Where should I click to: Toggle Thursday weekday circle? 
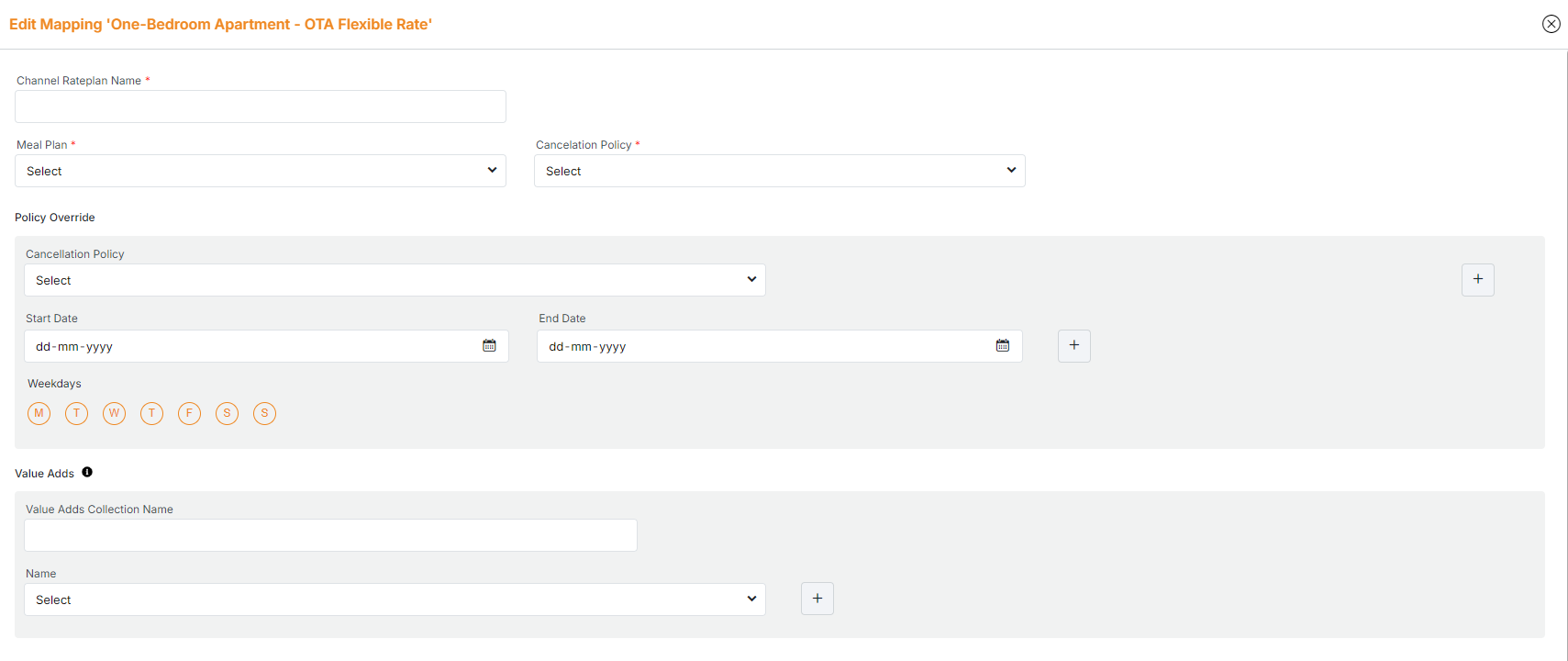tap(151, 413)
